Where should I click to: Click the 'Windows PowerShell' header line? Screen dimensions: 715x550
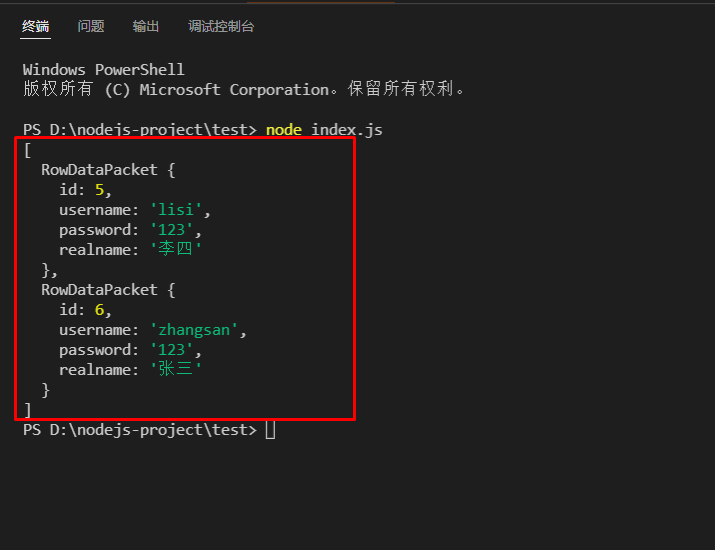pos(104,70)
